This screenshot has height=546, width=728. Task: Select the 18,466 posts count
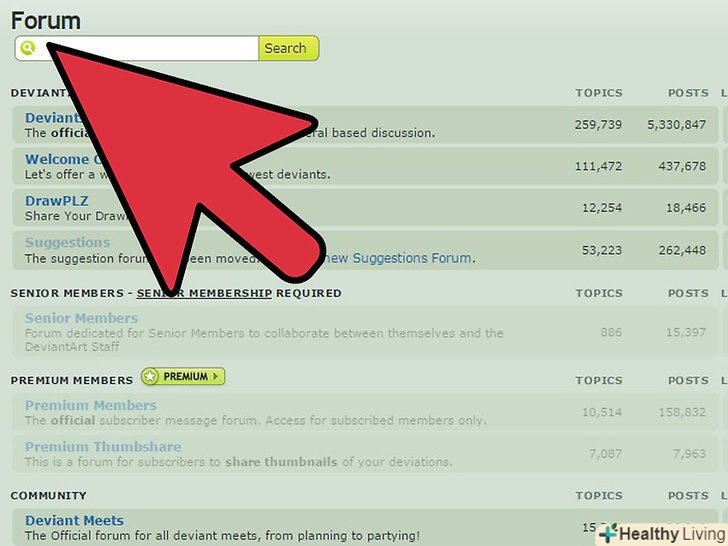[686, 208]
